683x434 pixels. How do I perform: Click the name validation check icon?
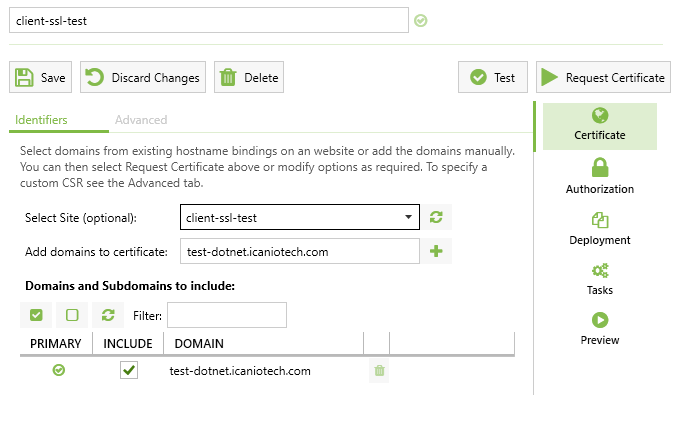coord(421,20)
